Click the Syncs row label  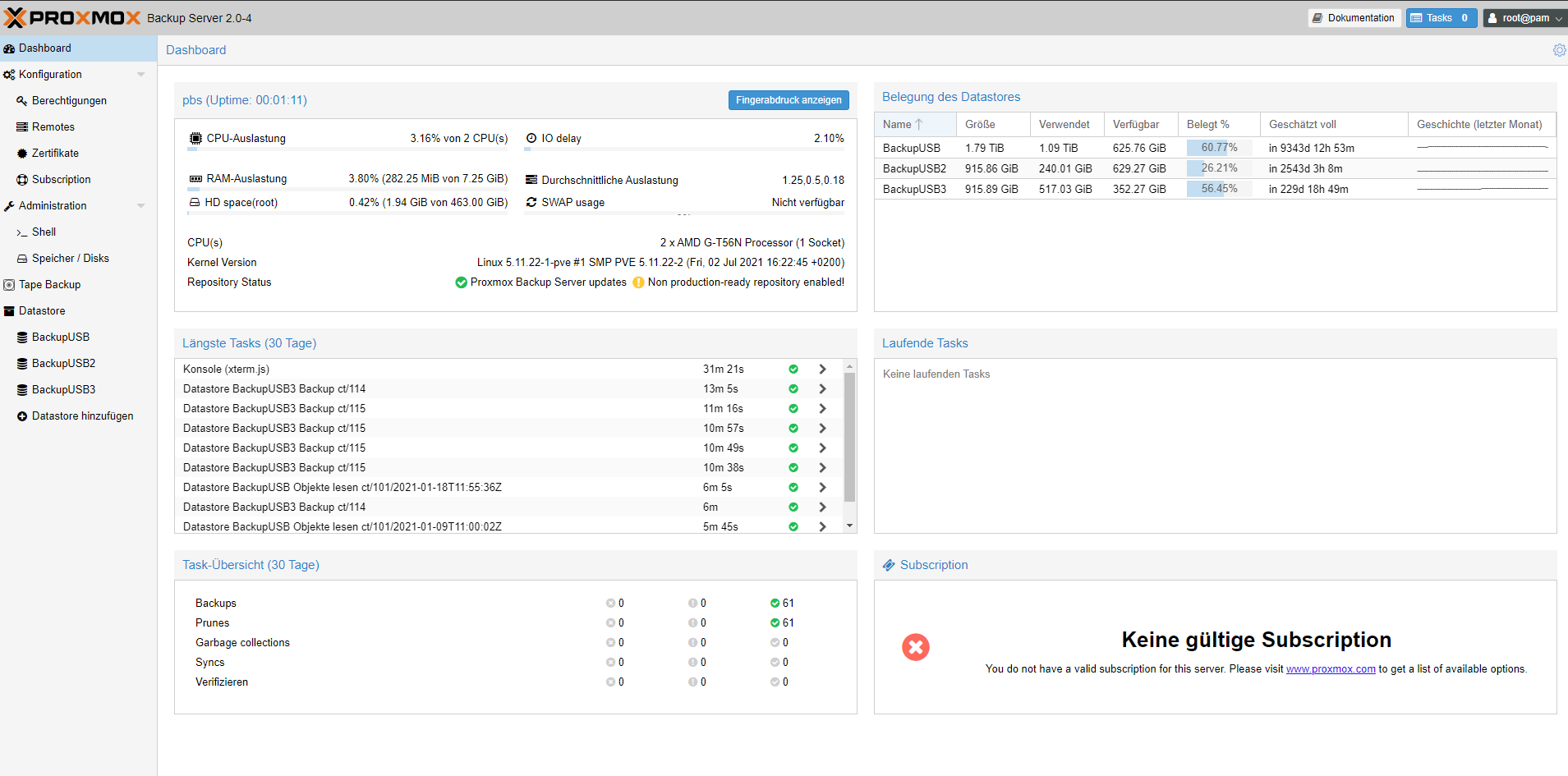(x=210, y=663)
